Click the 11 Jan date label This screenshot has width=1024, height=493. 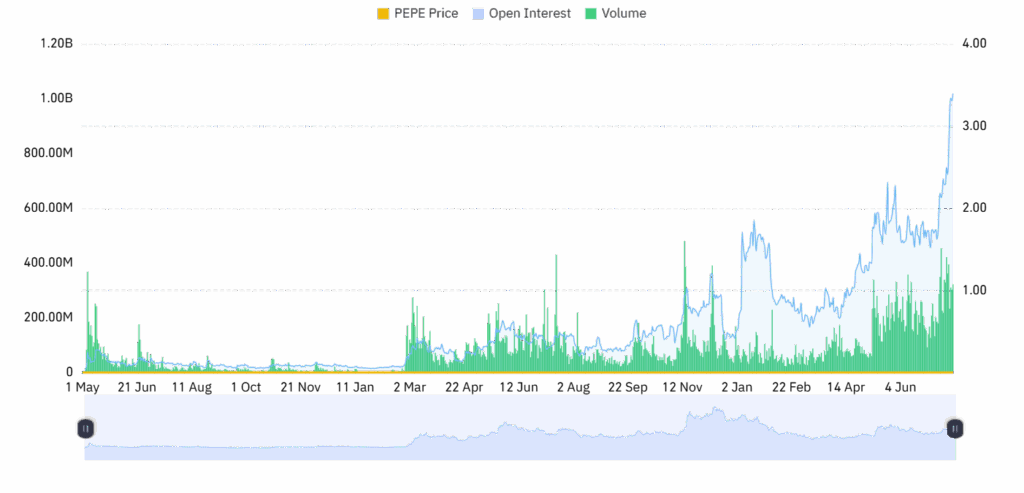[x=355, y=388]
